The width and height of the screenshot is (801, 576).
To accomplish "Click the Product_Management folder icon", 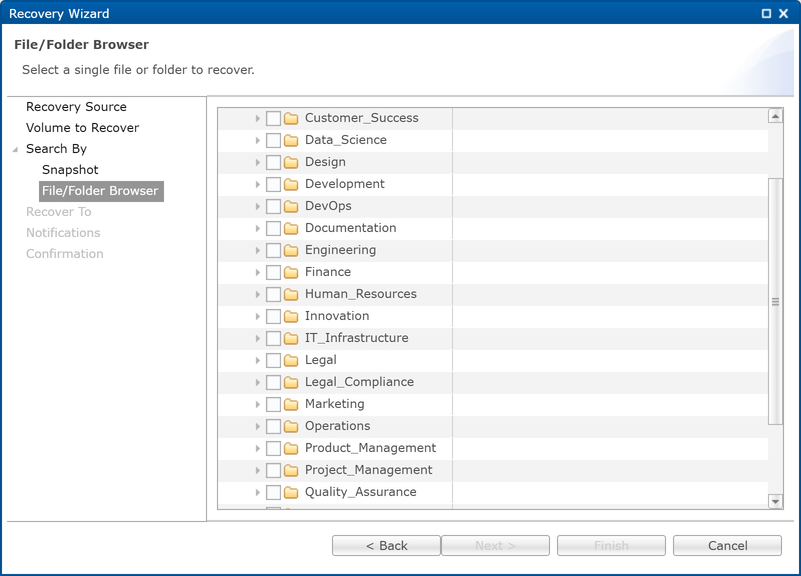I will 291,448.
